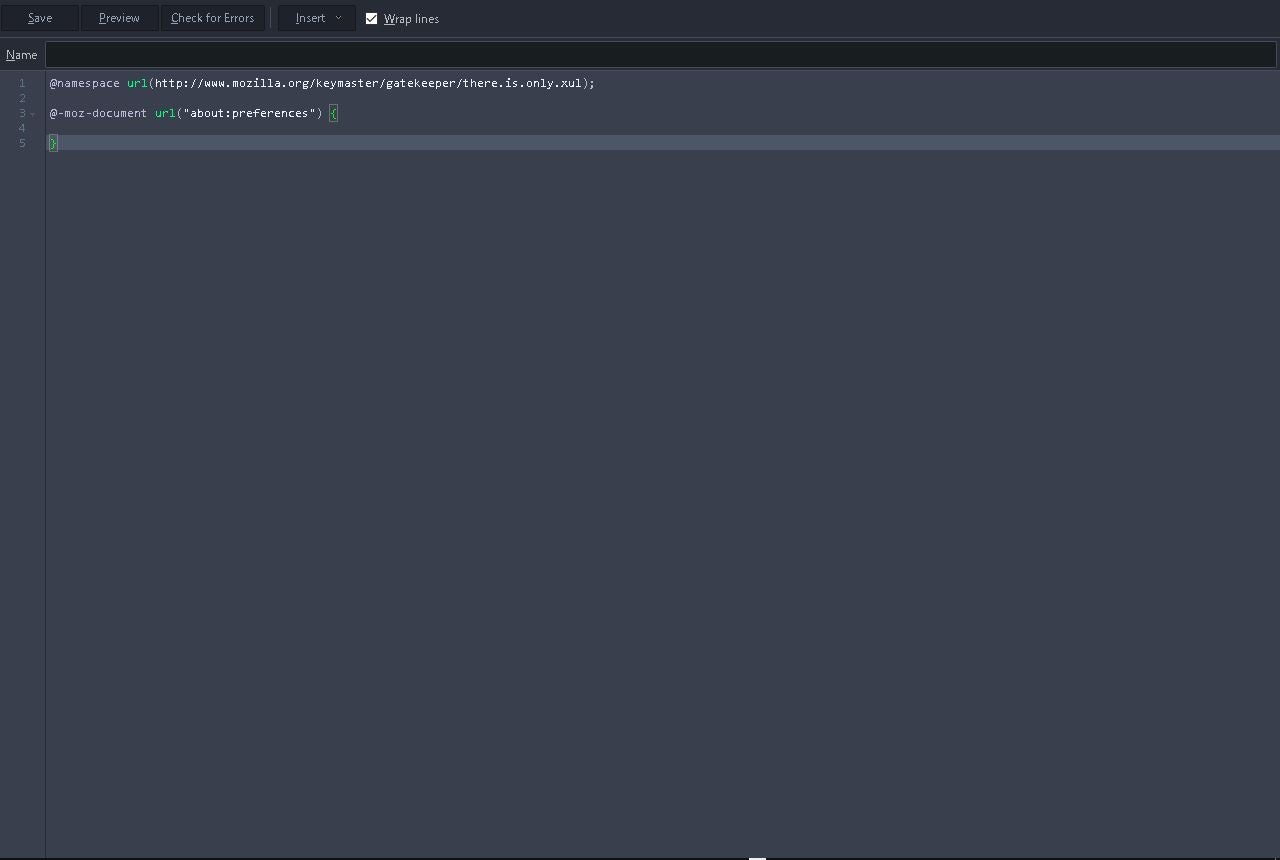Toggle the Wrap lines checkbox
1280x860 pixels.
coord(372,18)
